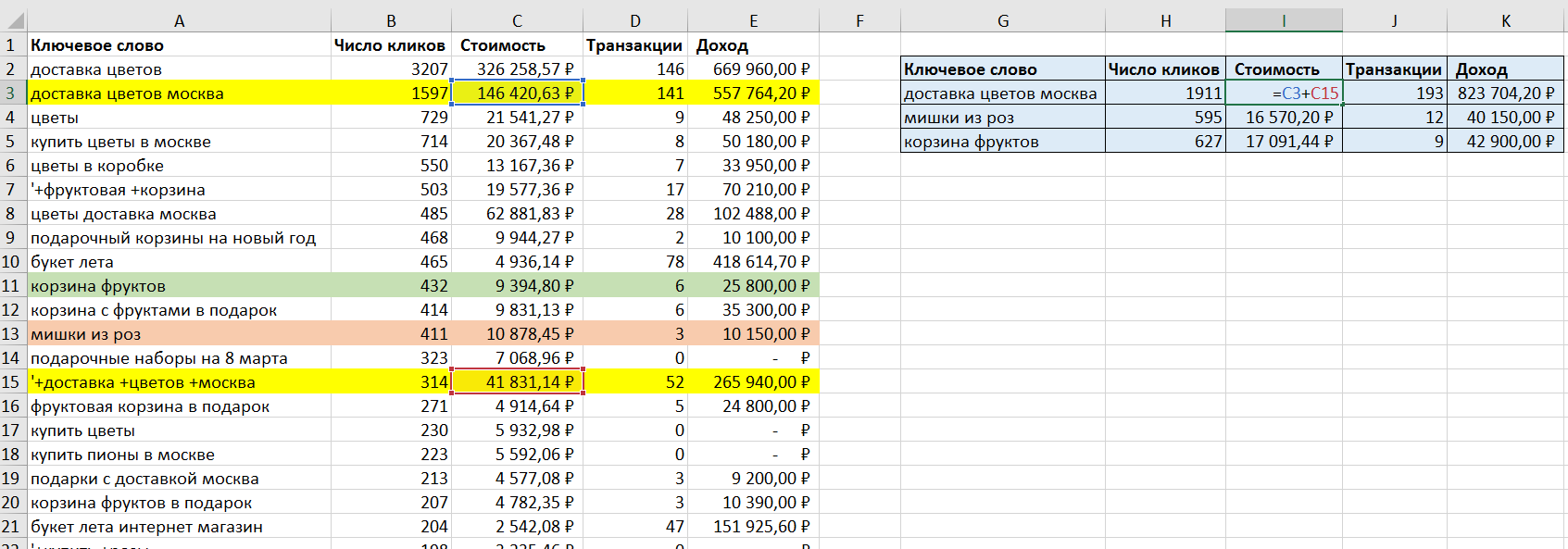
Task: Select the "Число кликов" header in column H
Action: [1164, 69]
